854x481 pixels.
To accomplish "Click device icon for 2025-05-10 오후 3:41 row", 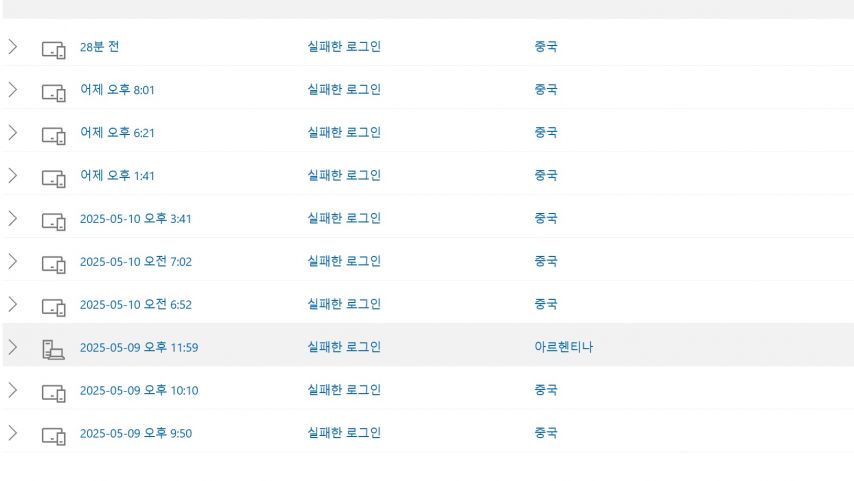I will [53, 222].
